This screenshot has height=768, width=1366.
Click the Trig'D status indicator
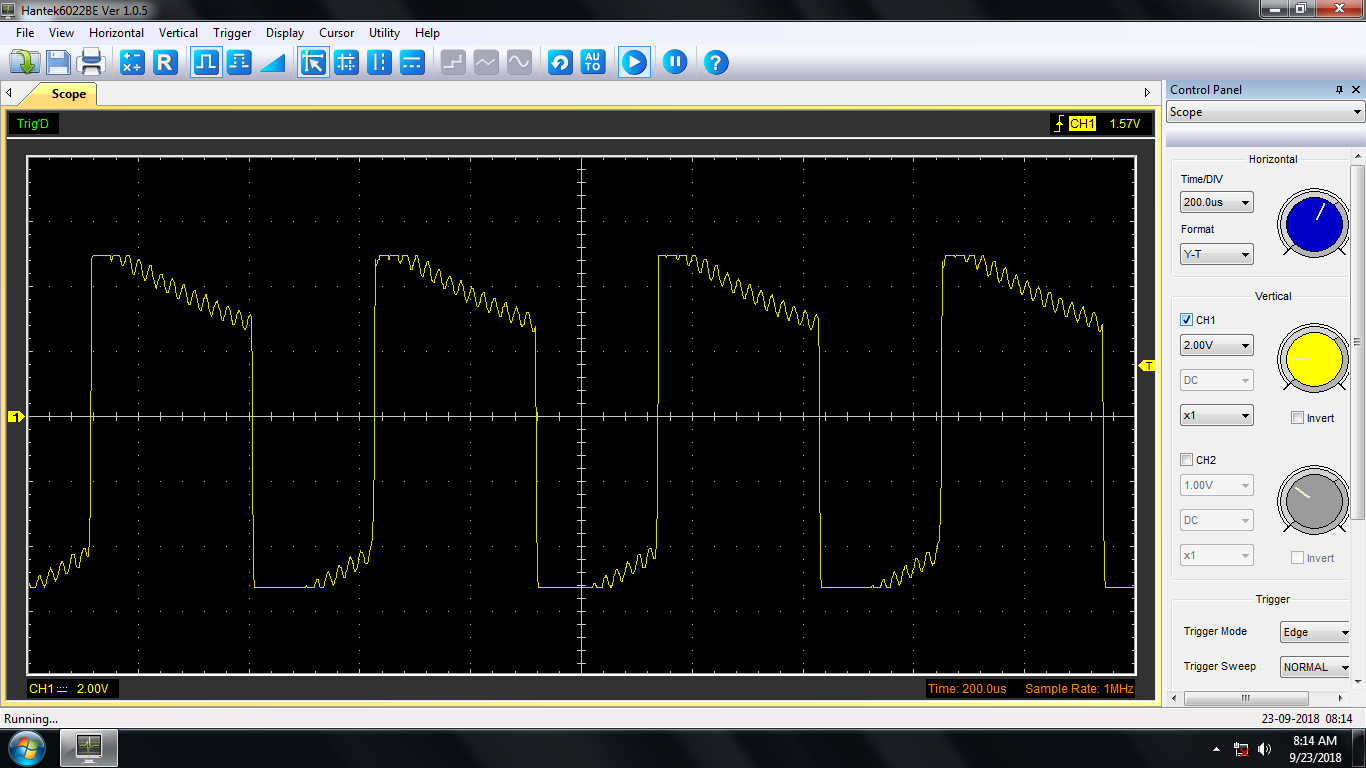click(32, 124)
